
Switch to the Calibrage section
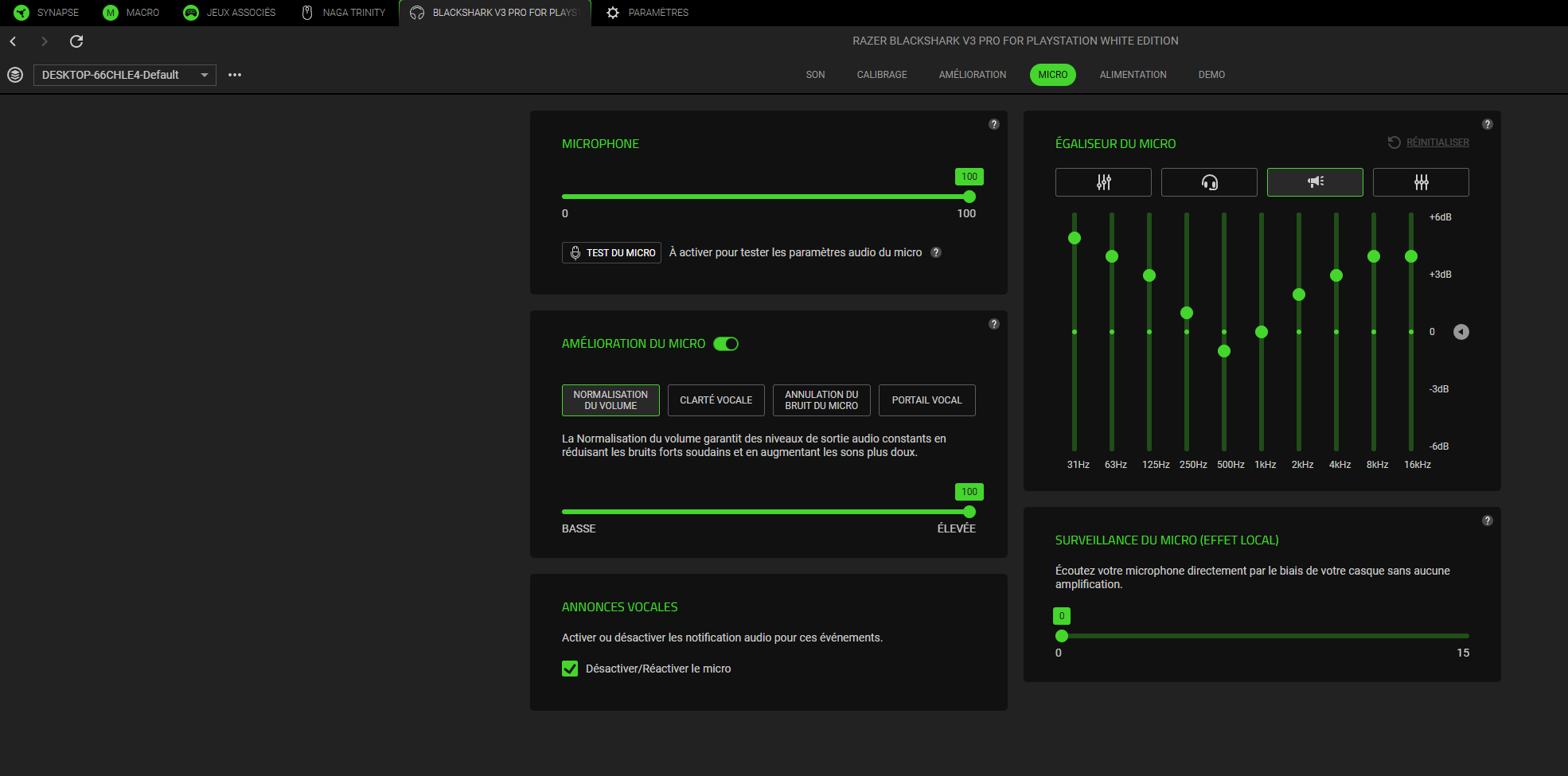coord(882,75)
